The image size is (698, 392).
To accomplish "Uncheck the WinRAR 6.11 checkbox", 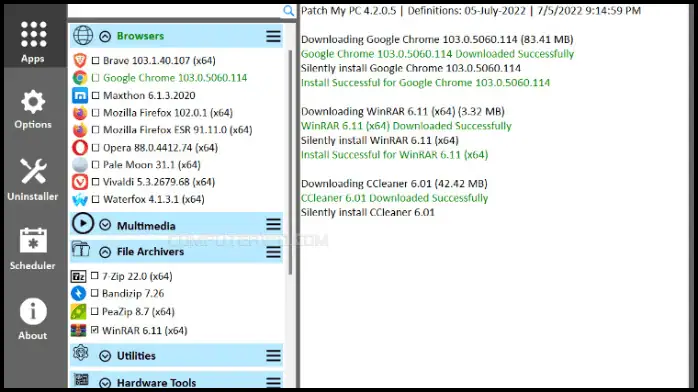I will pos(94,330).
